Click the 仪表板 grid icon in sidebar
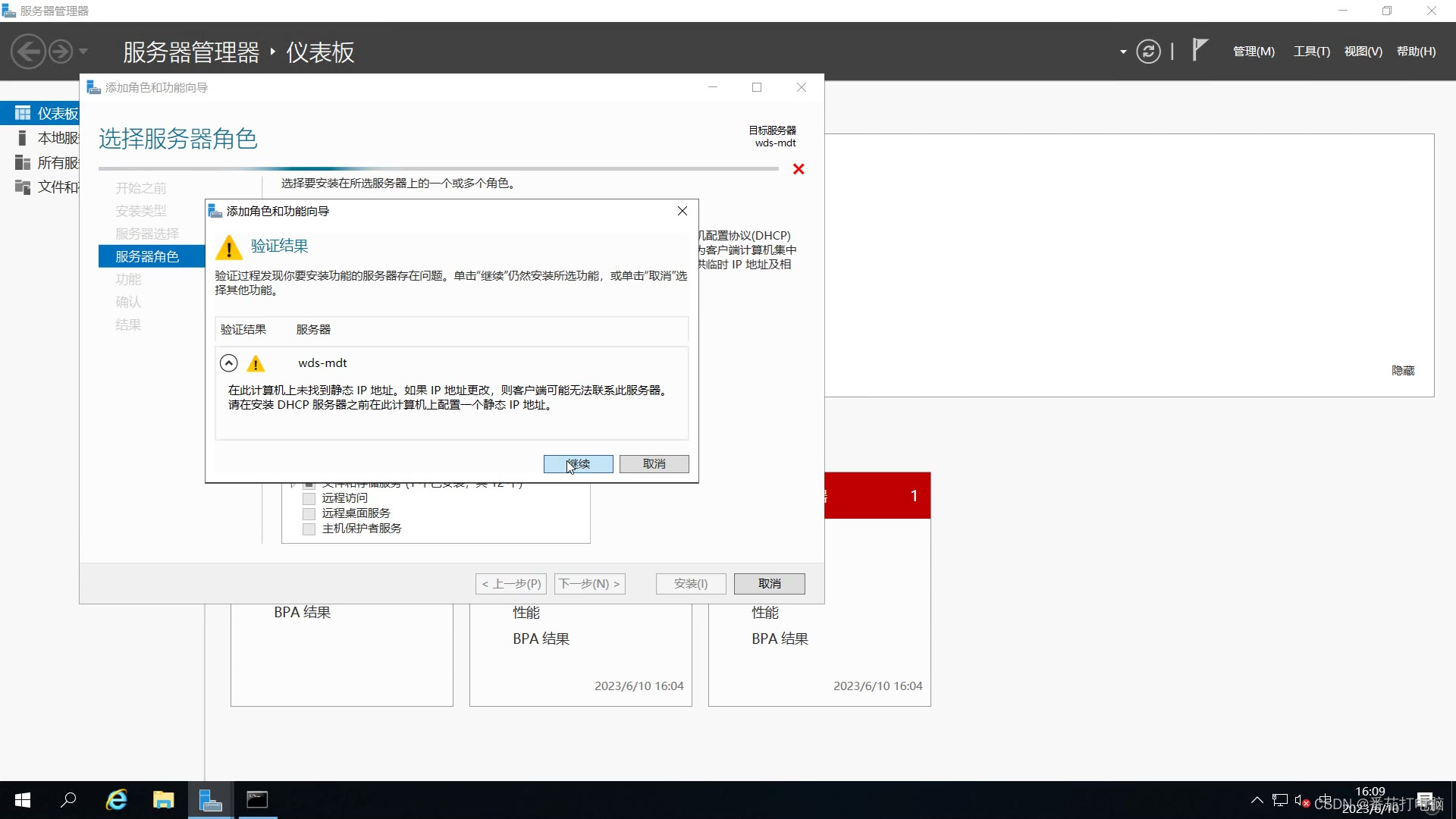The image size is (1456, 819). pos(23,113)
